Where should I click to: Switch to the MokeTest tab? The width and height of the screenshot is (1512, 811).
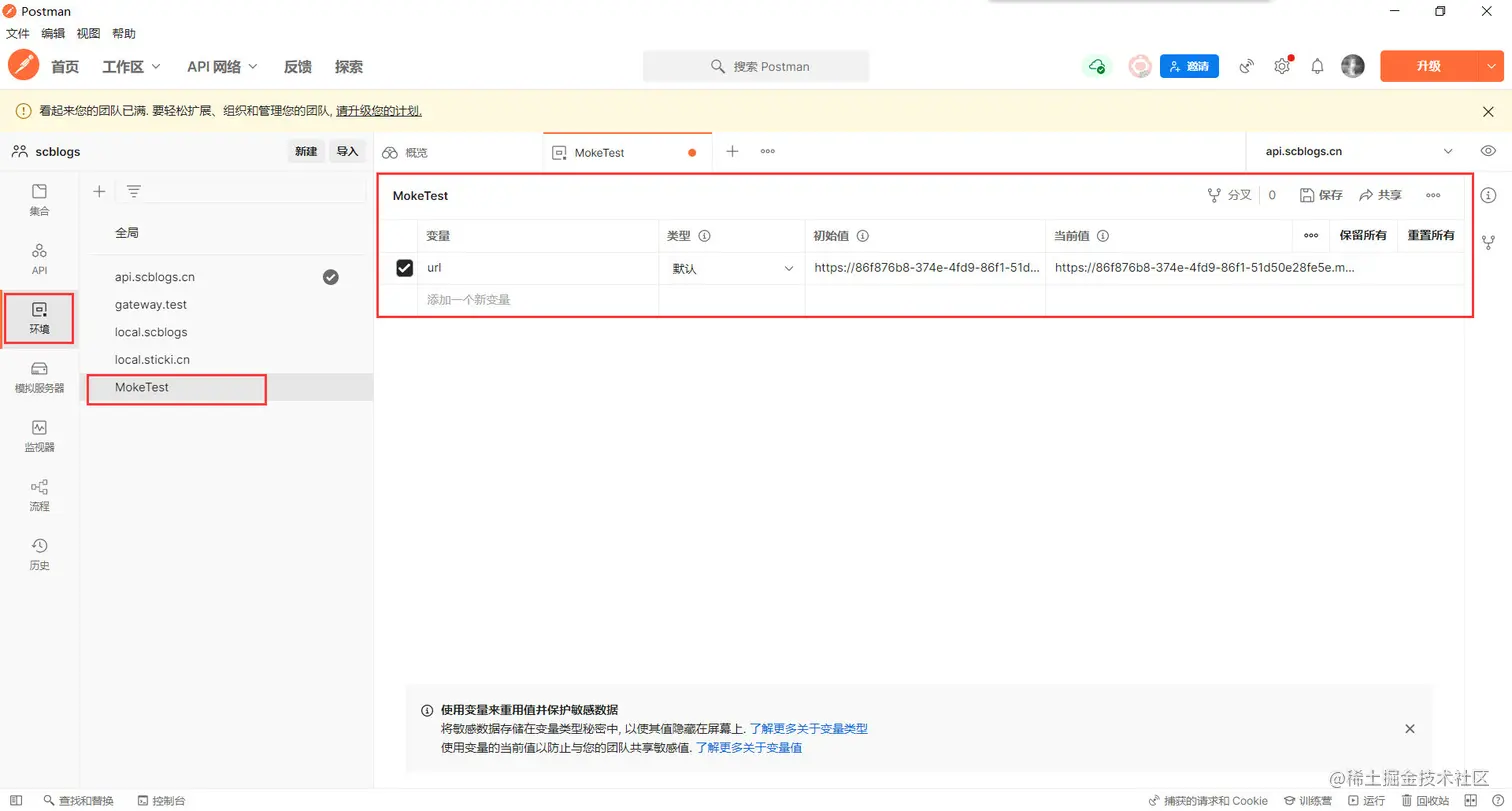click(628, 152)
